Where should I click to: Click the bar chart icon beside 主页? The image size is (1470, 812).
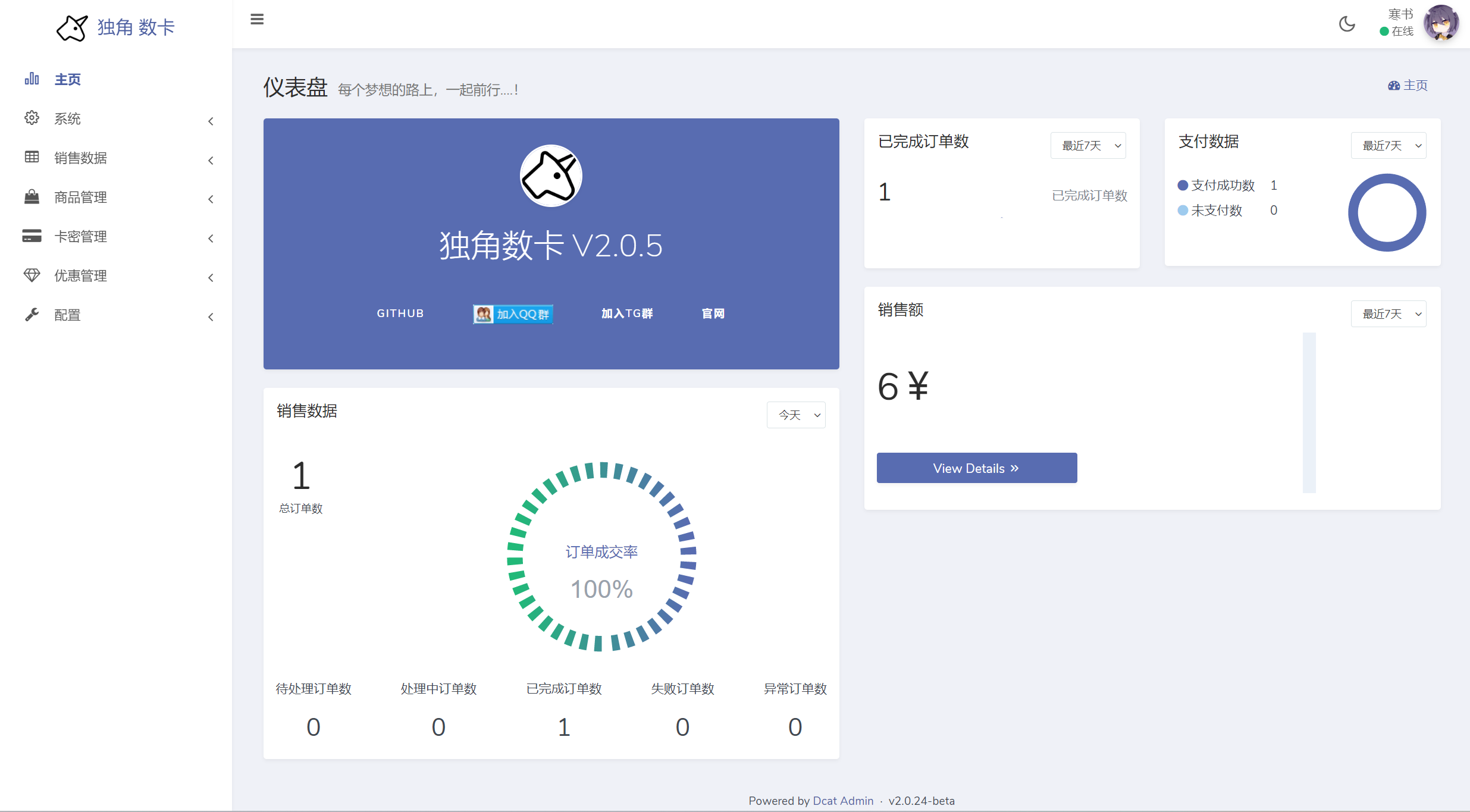(x=32, y=79)
